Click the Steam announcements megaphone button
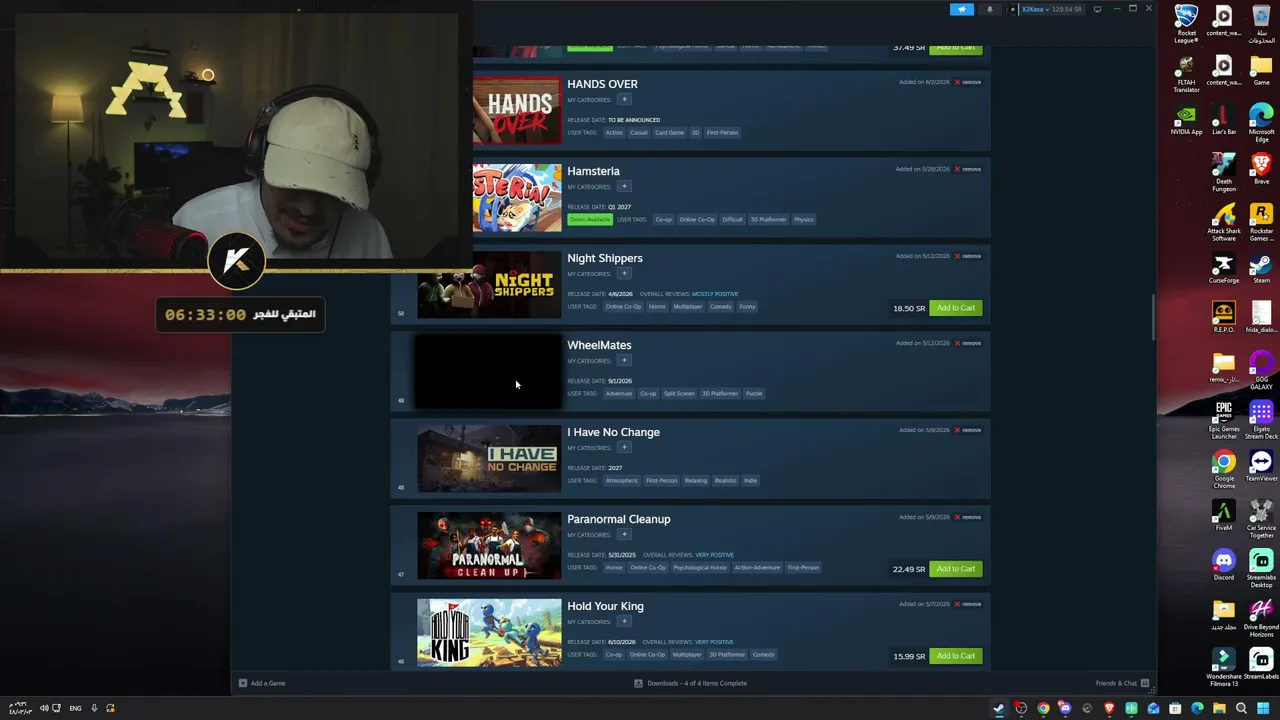The image size is (1280, 720). [962, 9]
